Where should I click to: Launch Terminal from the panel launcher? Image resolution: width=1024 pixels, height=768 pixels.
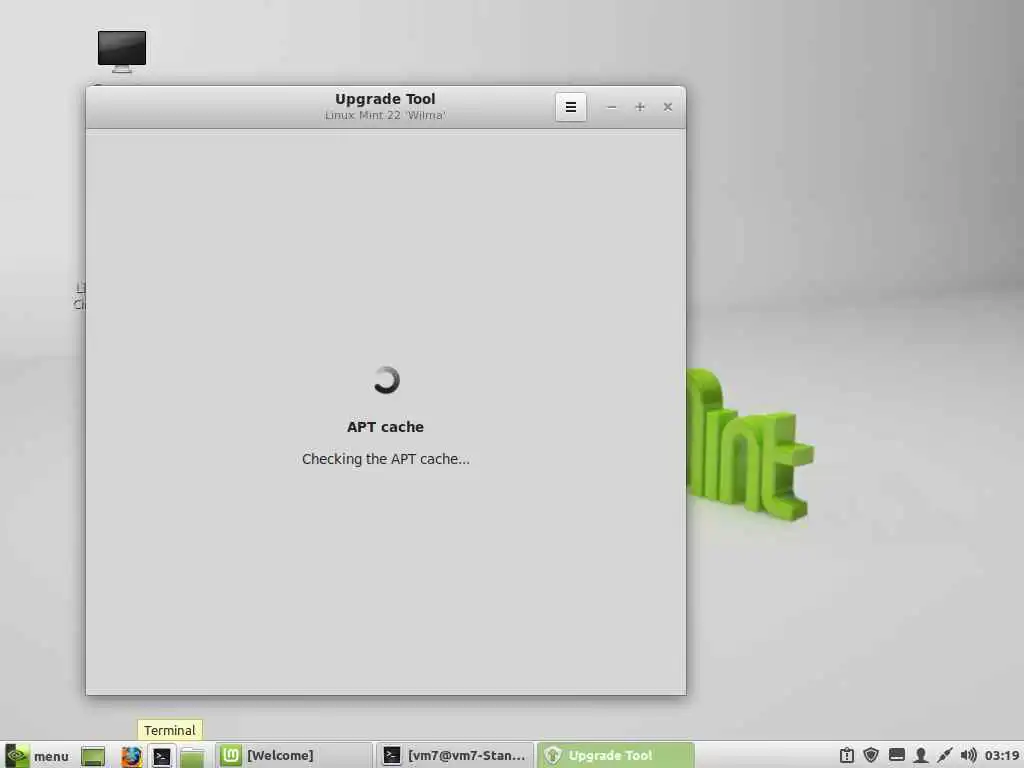(161, 756)
